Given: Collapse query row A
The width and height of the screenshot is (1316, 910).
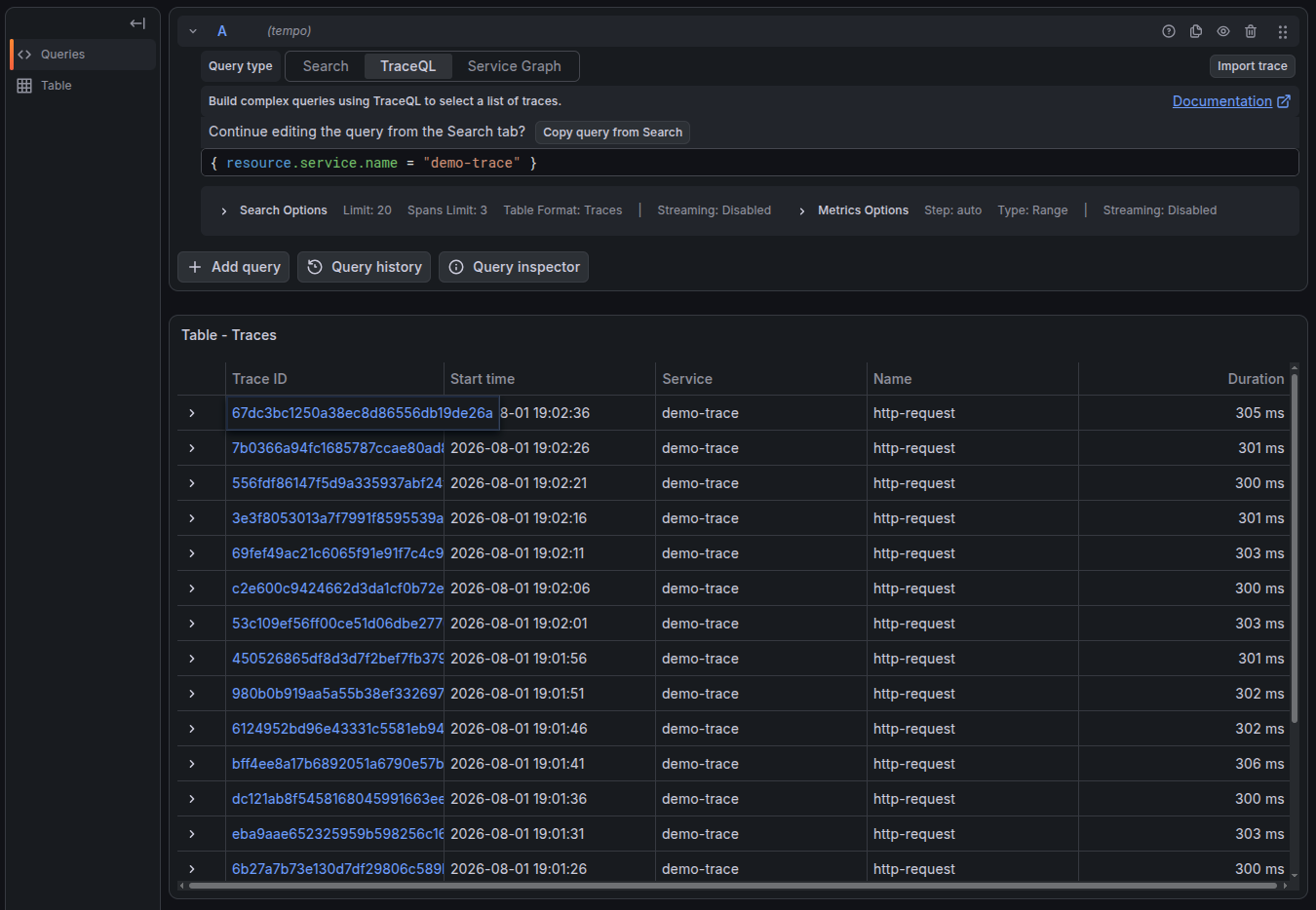Looking at the screenshot, I should [193, 31].
